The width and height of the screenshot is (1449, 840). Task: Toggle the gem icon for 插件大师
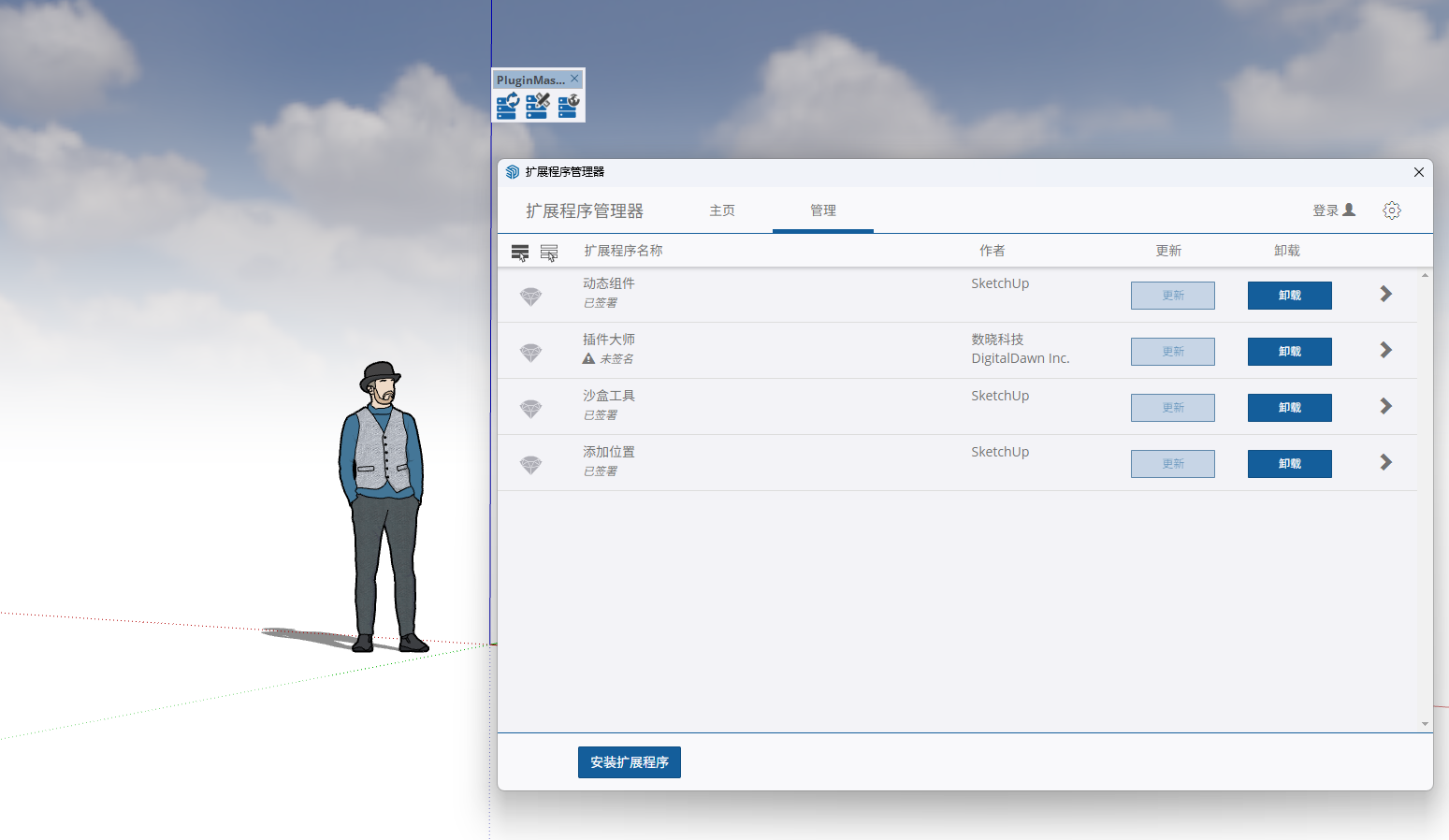pyautogui.click(x=530, y=353)
